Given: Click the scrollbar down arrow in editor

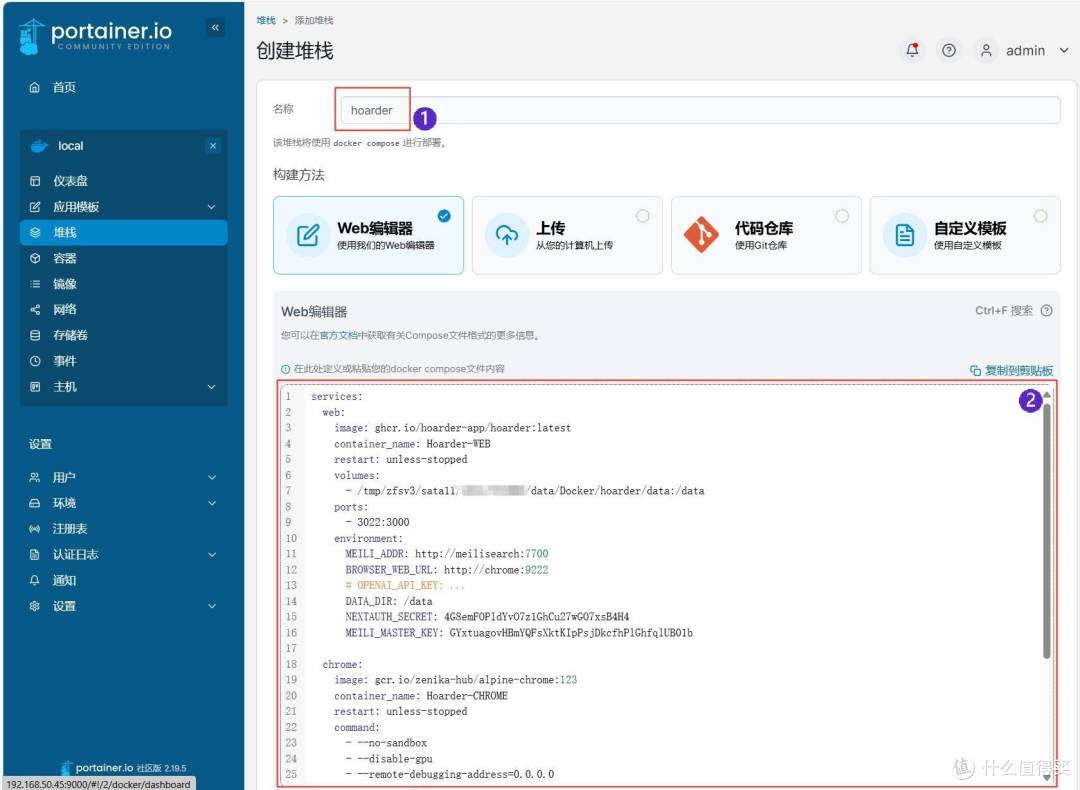Looking at the screenshot, I should tap(1046, 778).
